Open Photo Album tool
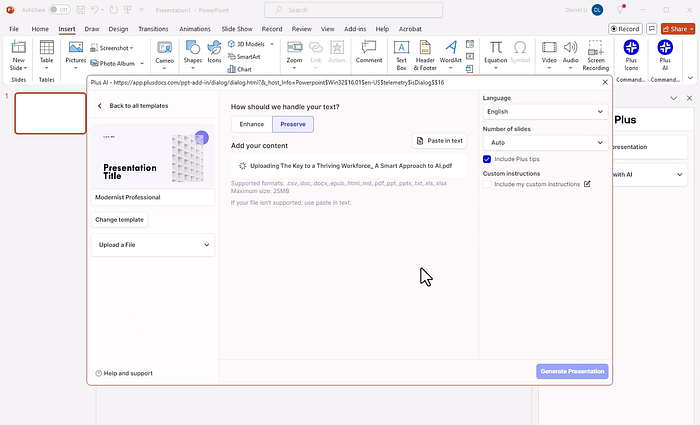Screen dimensions: 700x425 click(113, 63)
